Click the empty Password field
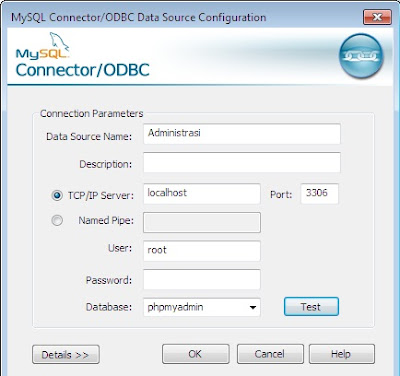Viewport: 400px width, 376px height. [202, 279]
